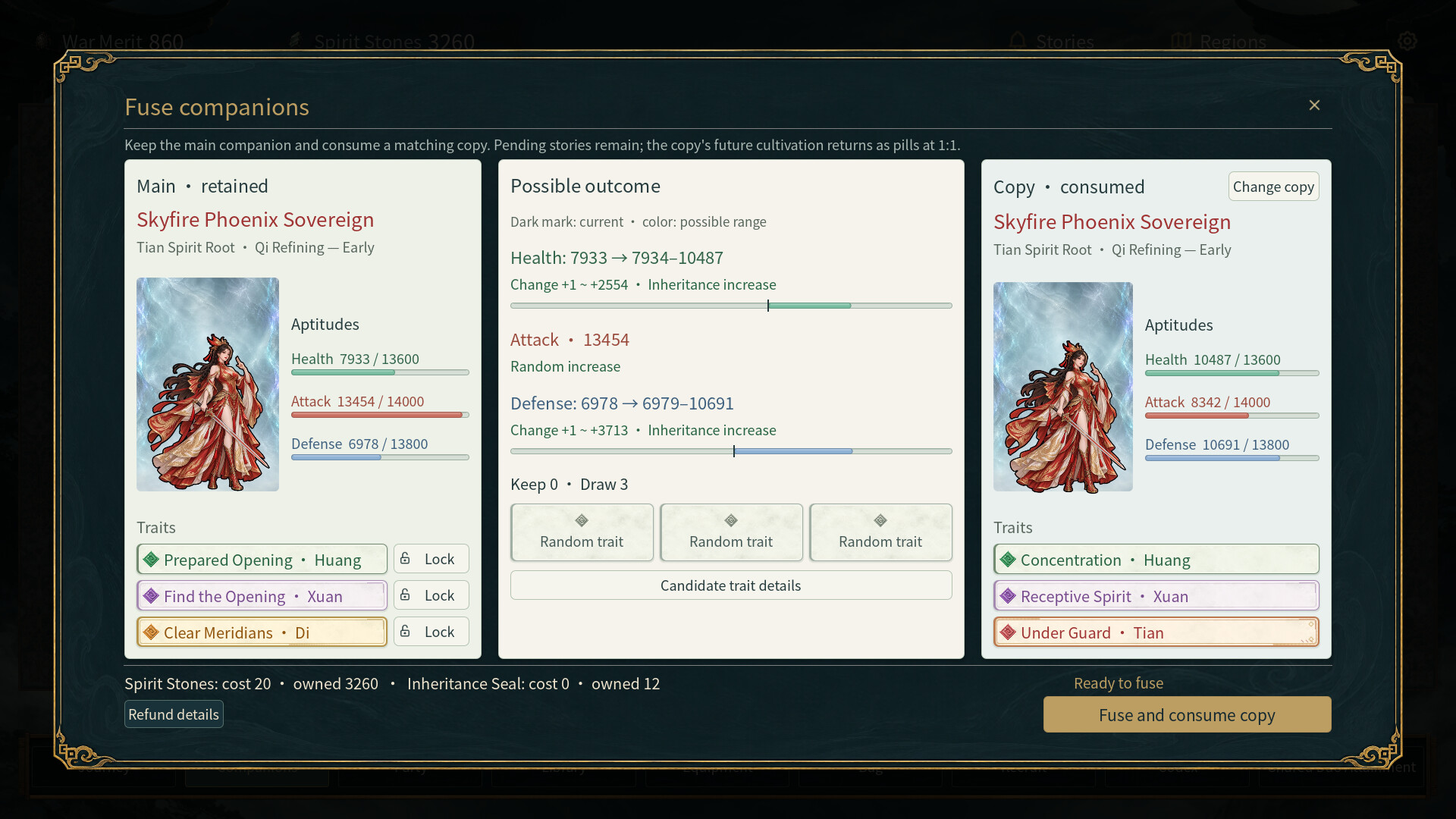
Task: Open the settings gear in top corner
Action: [1407, 41]
